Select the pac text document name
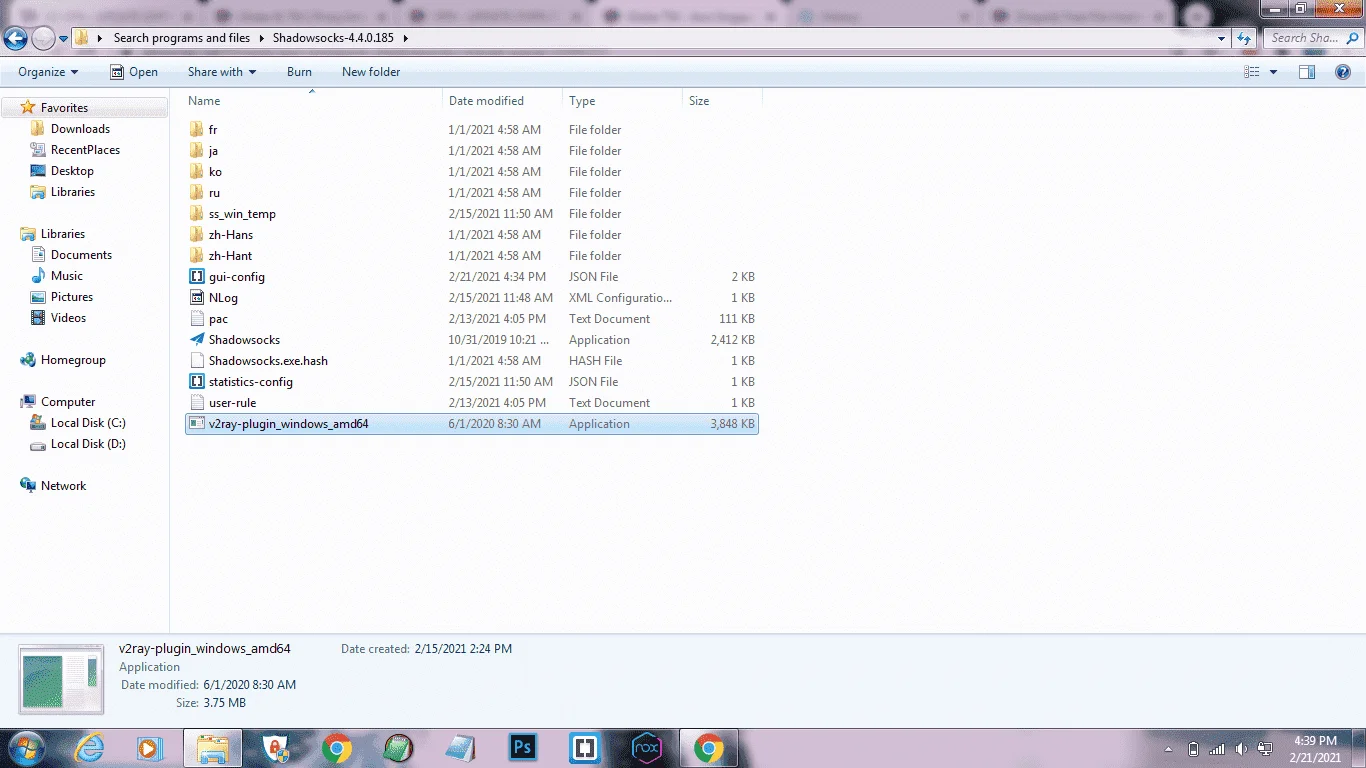The width and height of the screenshot is (1366, 768). coord(218,319)
